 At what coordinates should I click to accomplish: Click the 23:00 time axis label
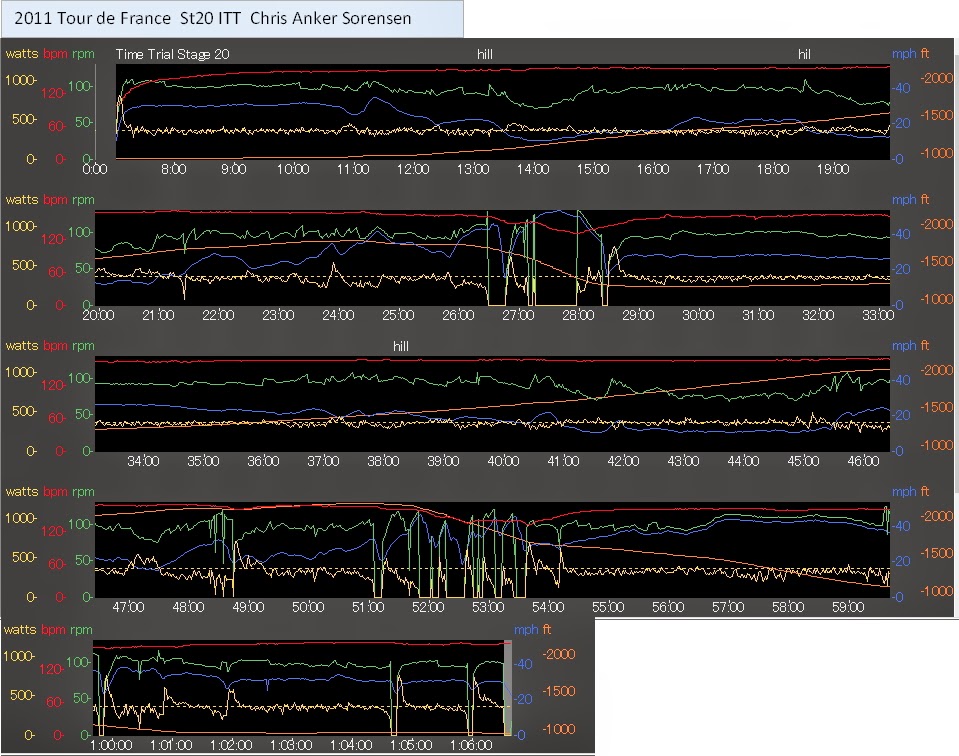pyautogui.click(x=278, y=315)
